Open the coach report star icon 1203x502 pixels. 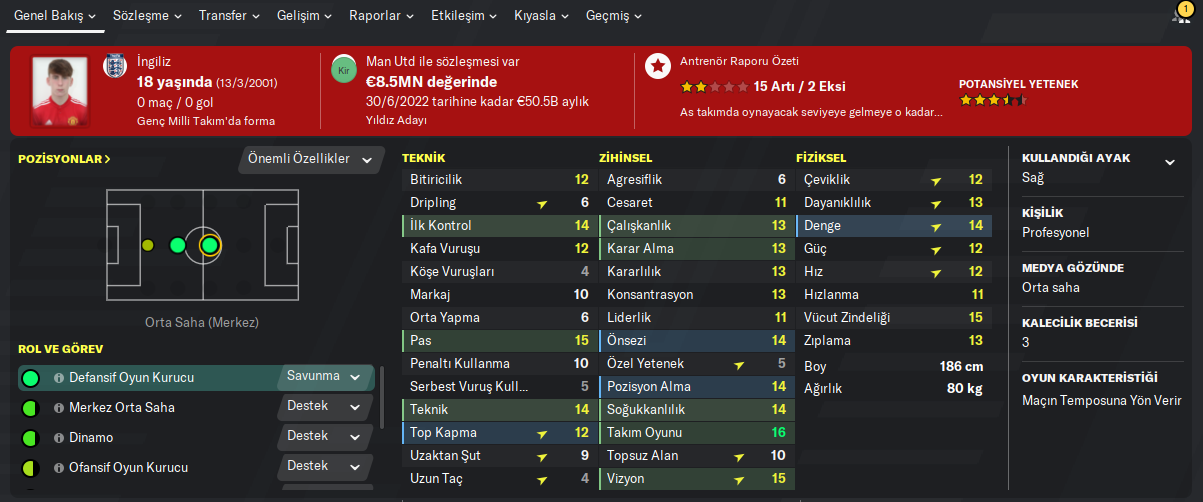click(658, 67)
